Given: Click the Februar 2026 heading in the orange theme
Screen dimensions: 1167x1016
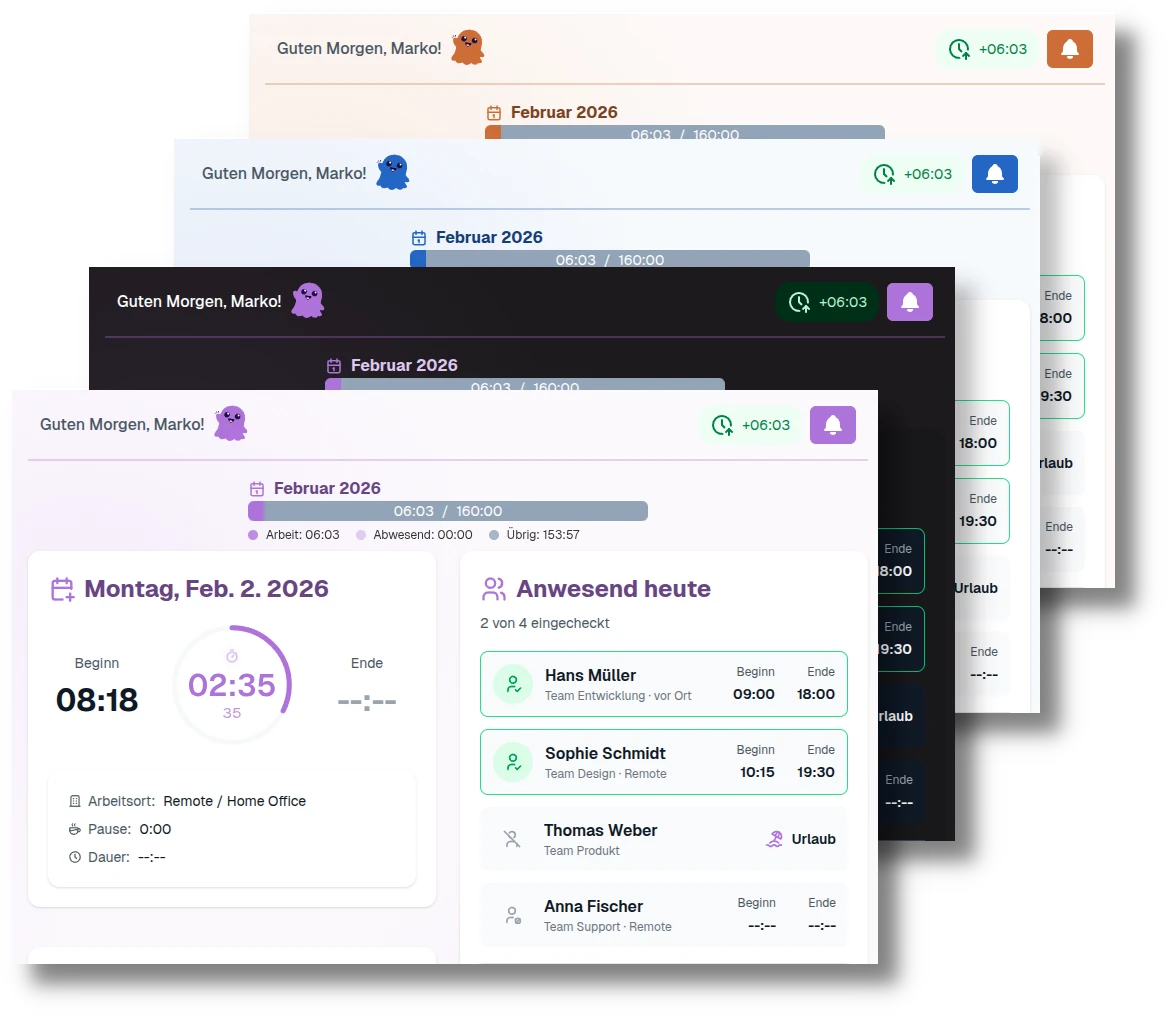Looking at the screenshot, I should (563, 112).
